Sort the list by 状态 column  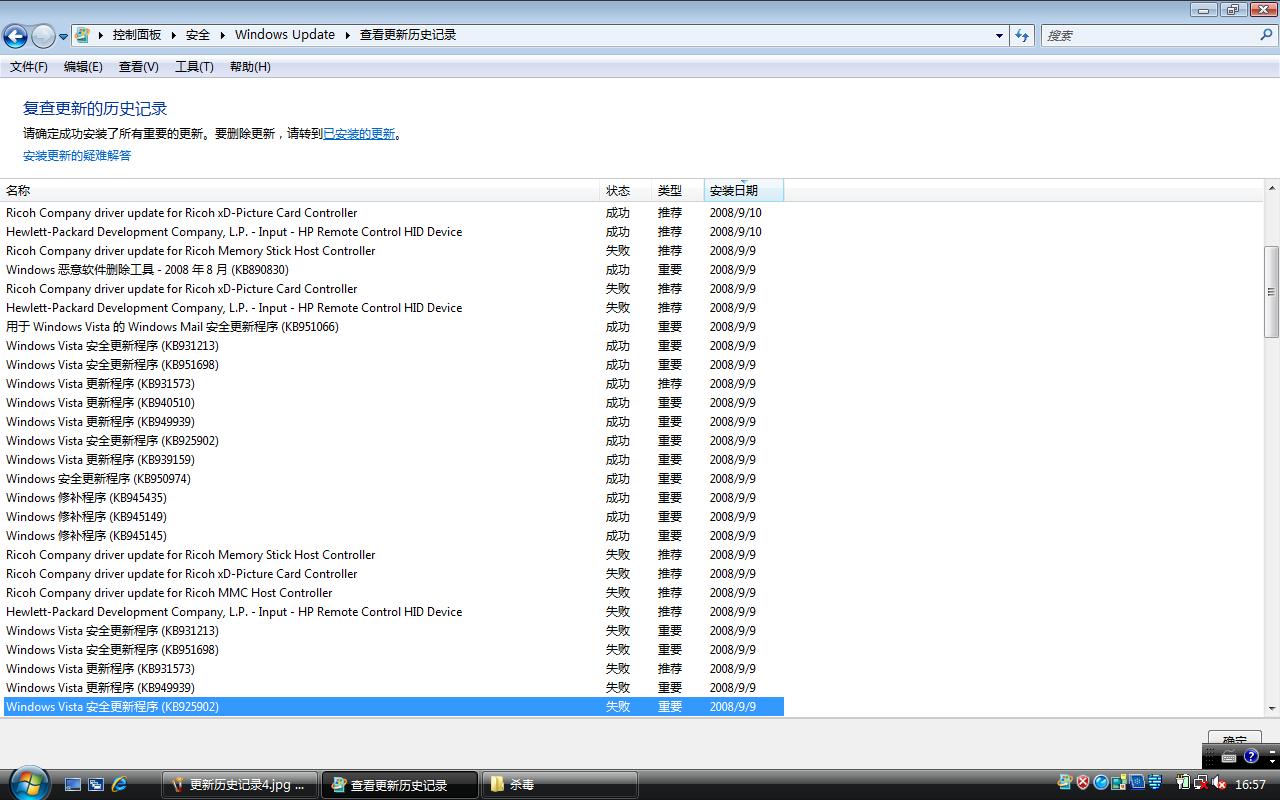(x=626, y=190)
